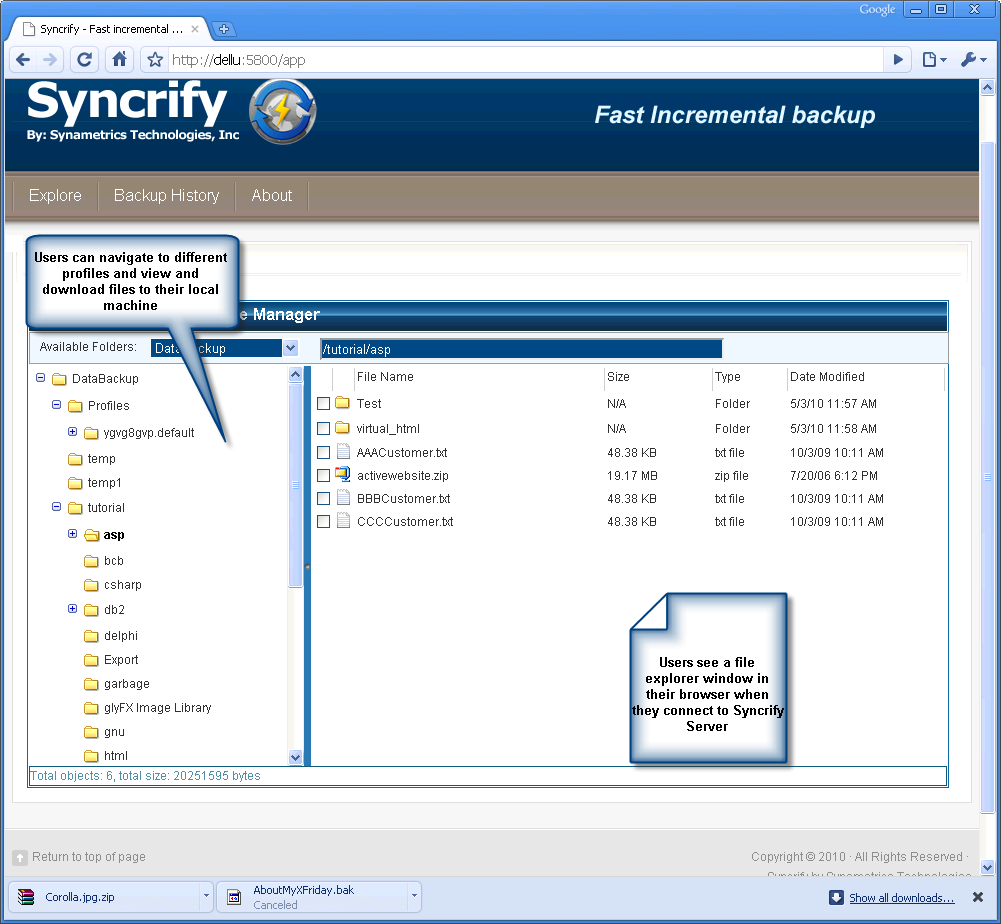Sort by Size column header
This screenshot has width=1001, height=924.
[x=618, y=377]
